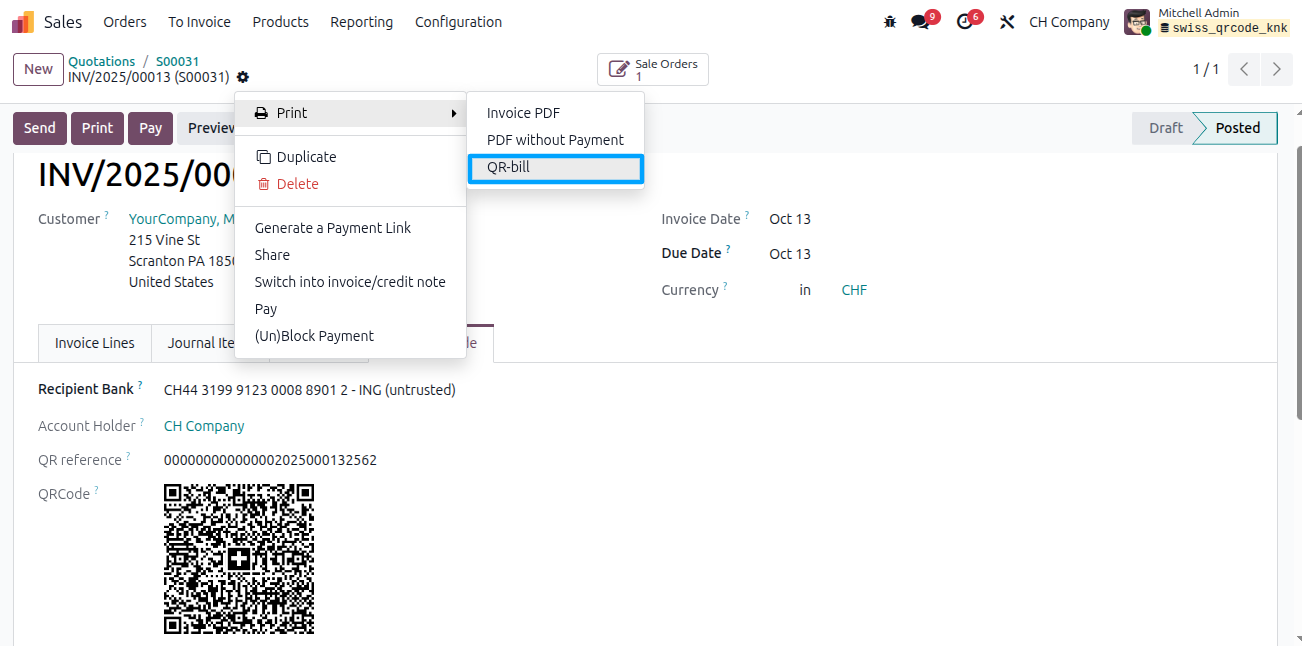Open the gear actions menu icon

coord(243,77)
